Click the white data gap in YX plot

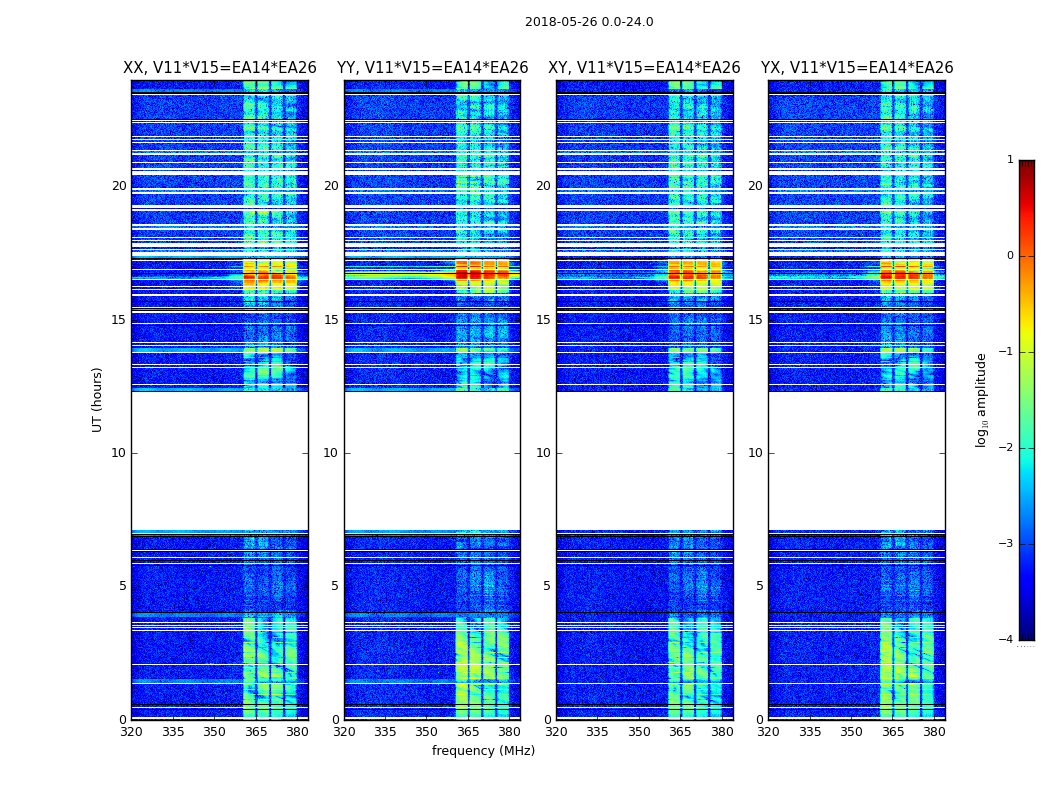(856, 460)
